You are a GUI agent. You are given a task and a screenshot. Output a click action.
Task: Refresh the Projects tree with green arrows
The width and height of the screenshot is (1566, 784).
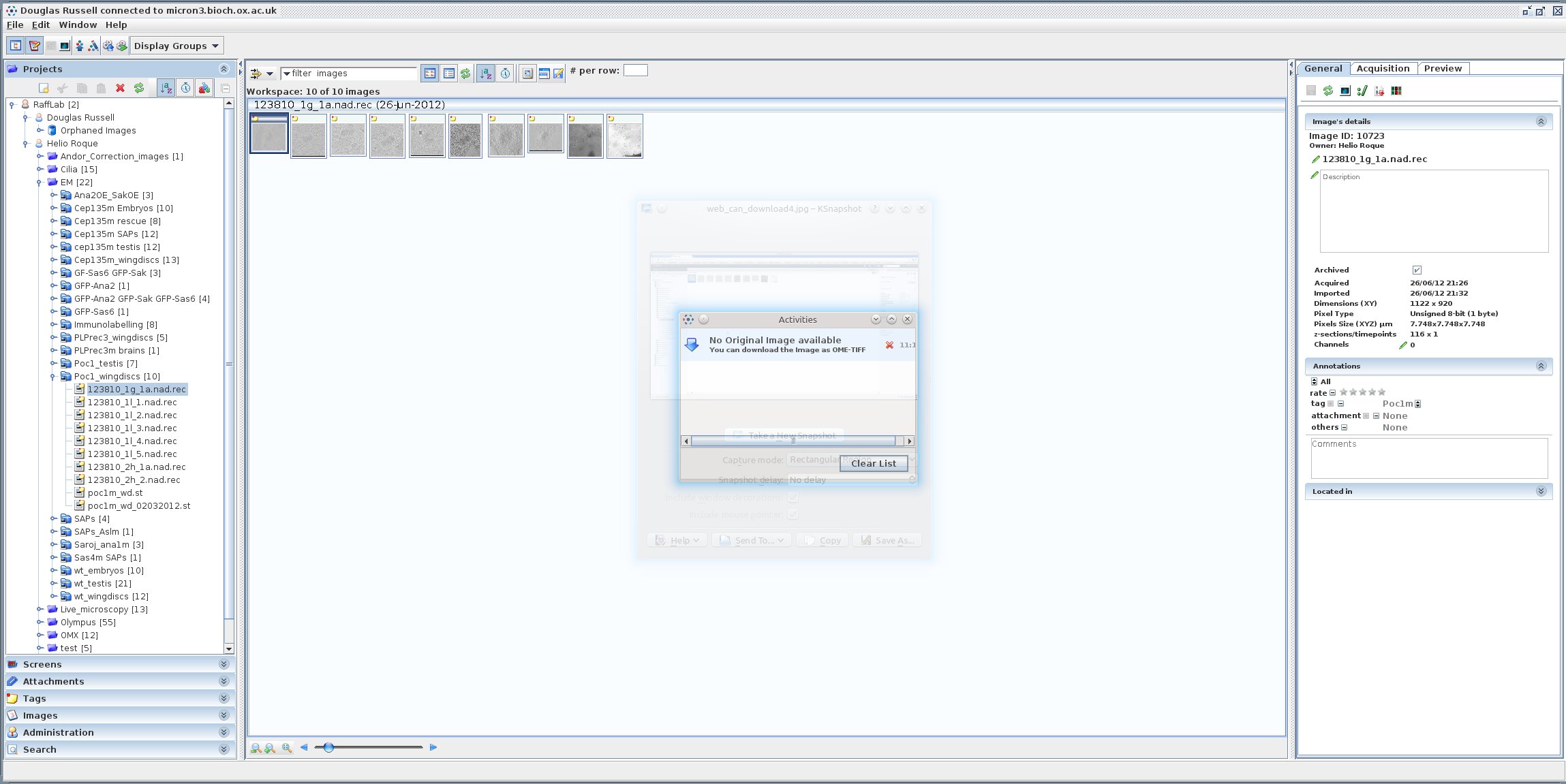(x=139, y=88)
